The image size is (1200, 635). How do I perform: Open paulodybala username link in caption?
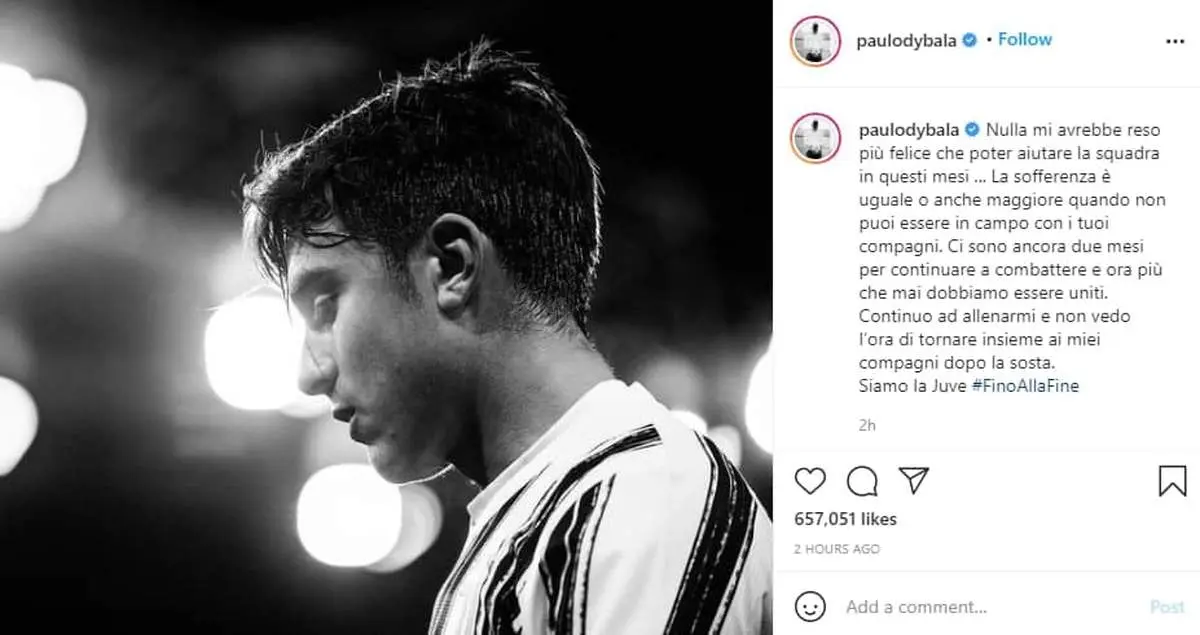909,130
